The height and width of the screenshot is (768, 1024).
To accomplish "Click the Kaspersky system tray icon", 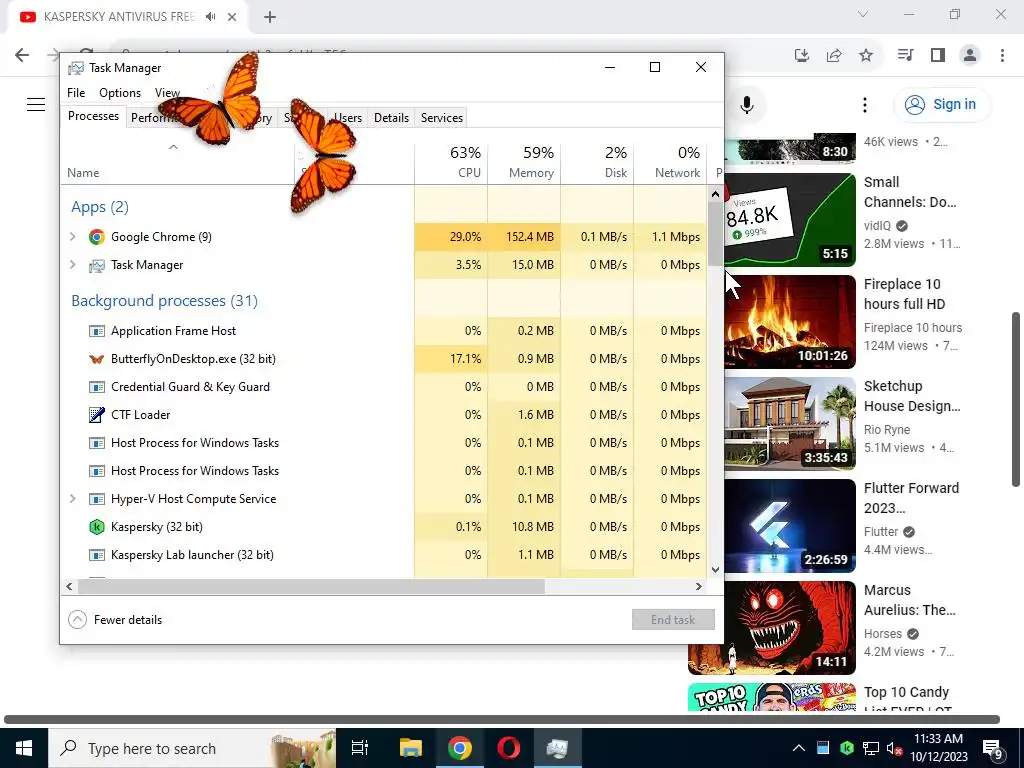I will [x=847, y=748].
